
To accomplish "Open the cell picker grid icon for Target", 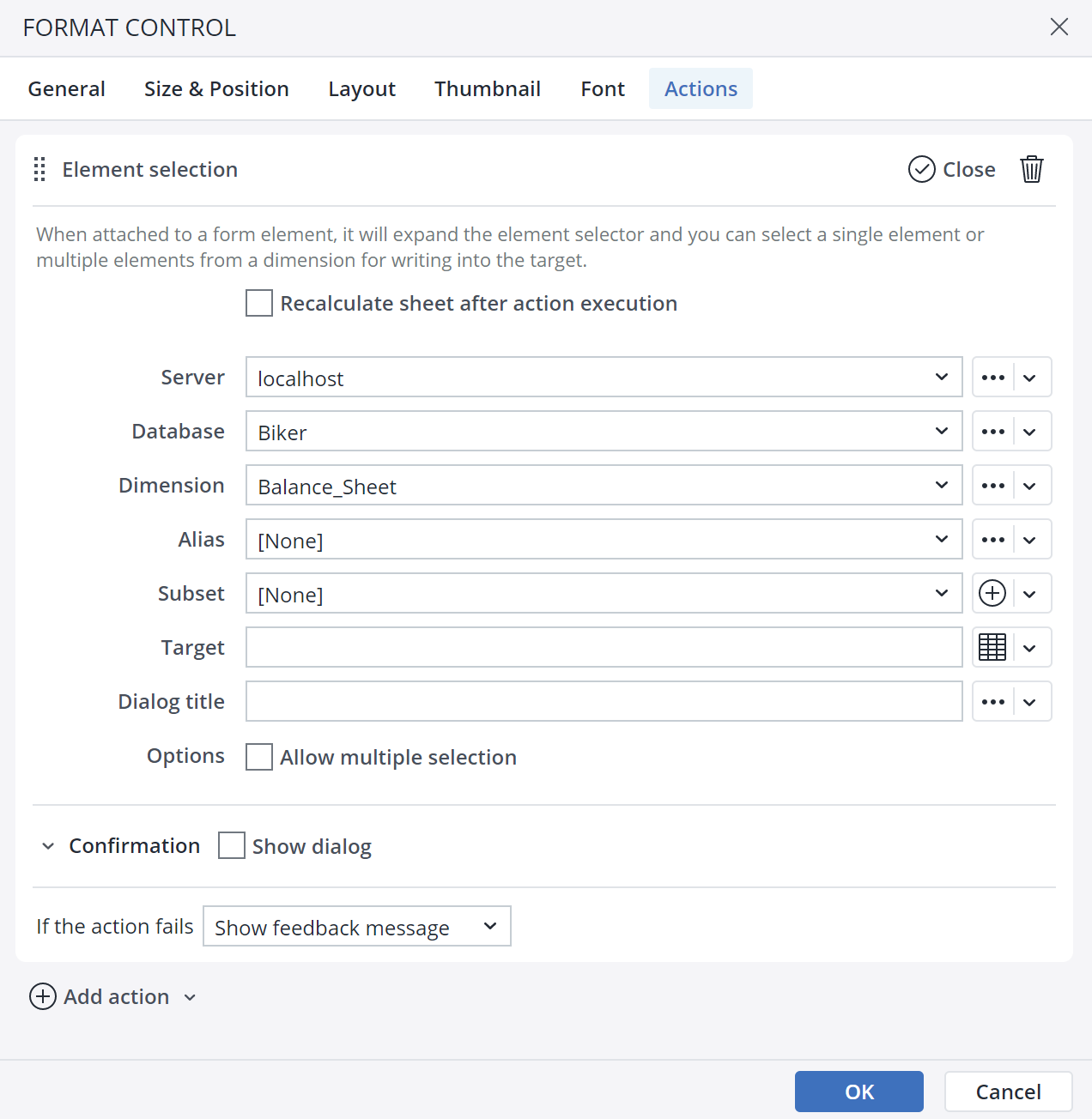I will tap(992, 647).
